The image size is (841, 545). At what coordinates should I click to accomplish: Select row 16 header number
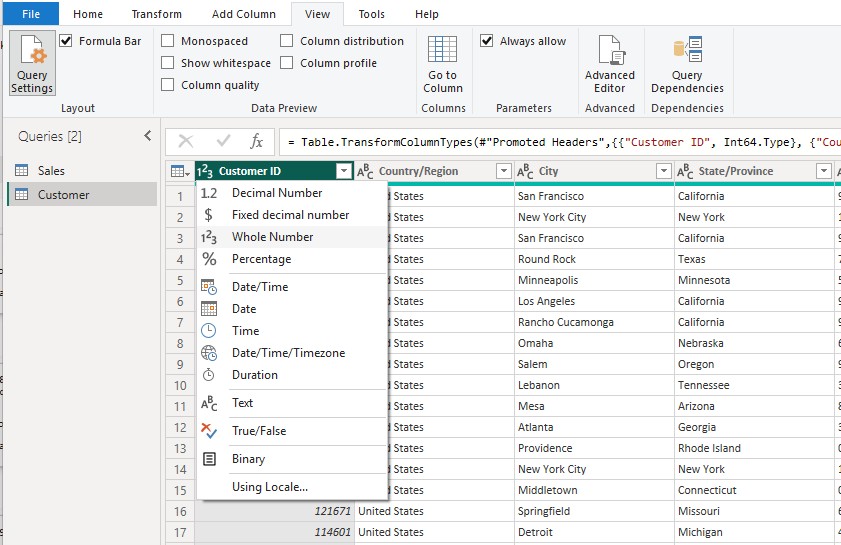[180, 511]
